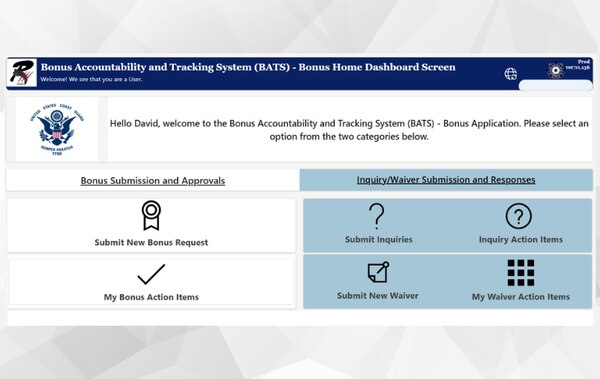This screenshot has width=600, height=379.
Task: Select Inquiry/Waiver Submission and Responses heading
Action: point(446,180)
